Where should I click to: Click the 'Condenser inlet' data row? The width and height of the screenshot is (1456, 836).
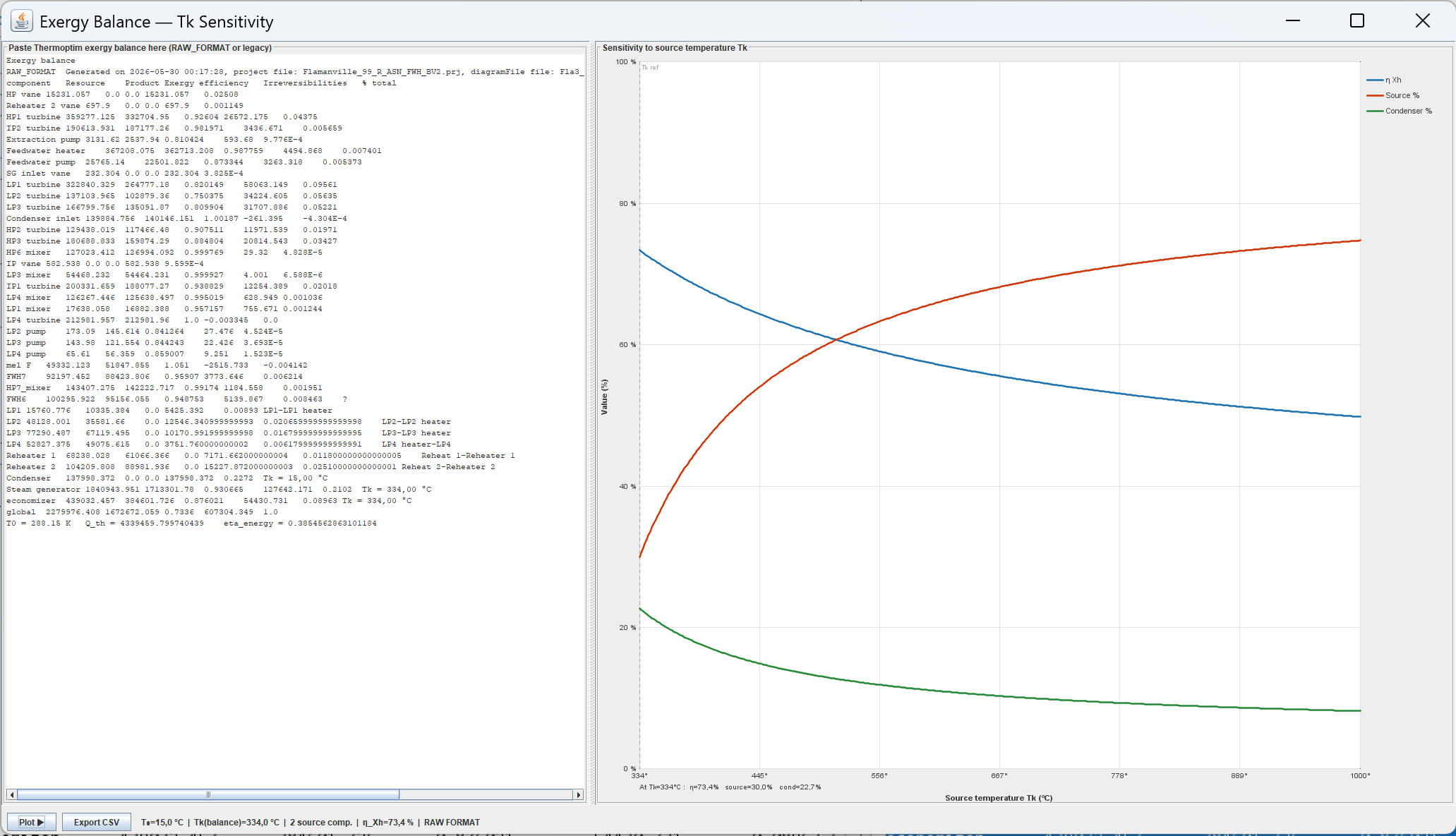click(x=176, y=219)
